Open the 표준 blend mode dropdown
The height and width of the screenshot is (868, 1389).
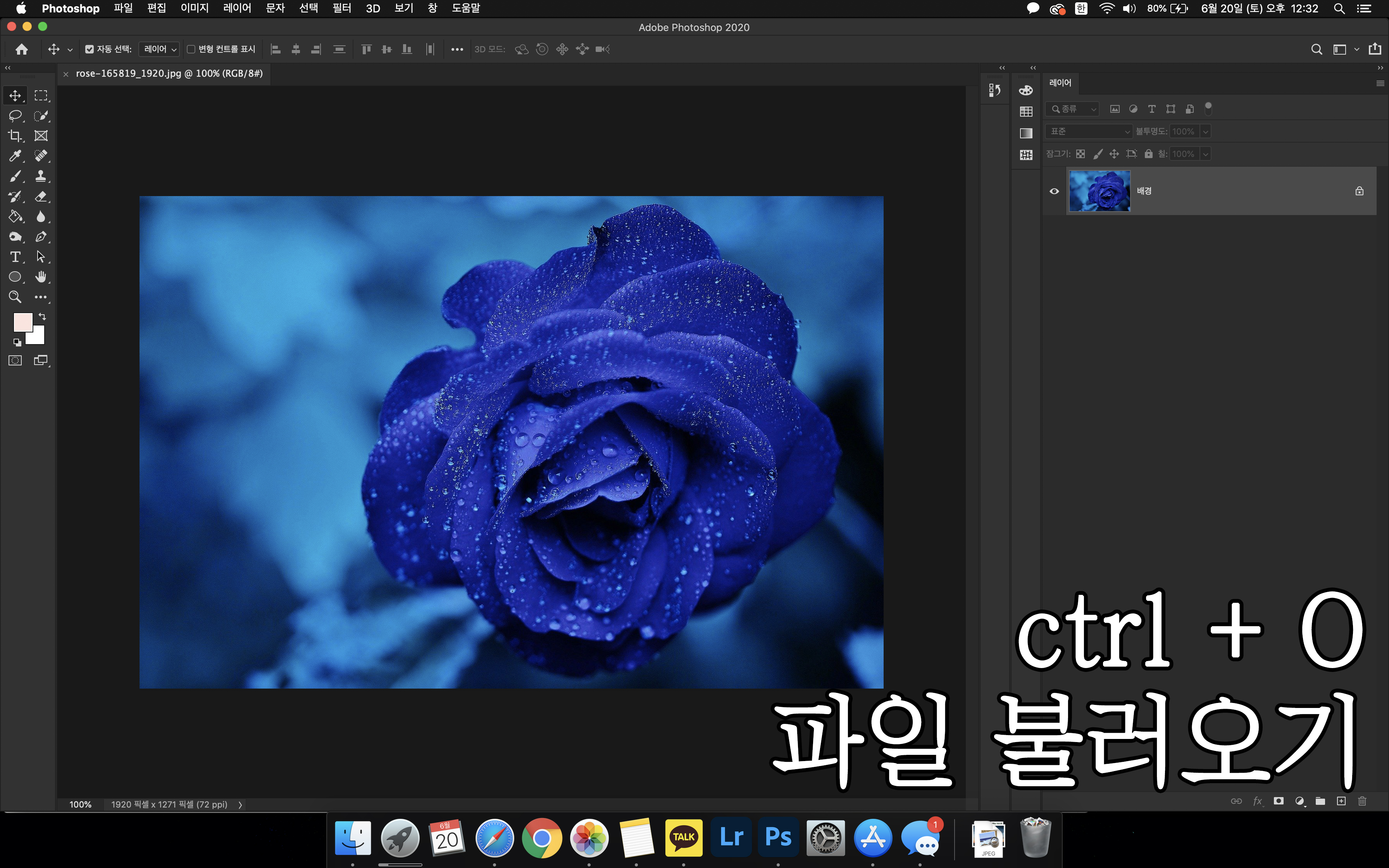1088,131
